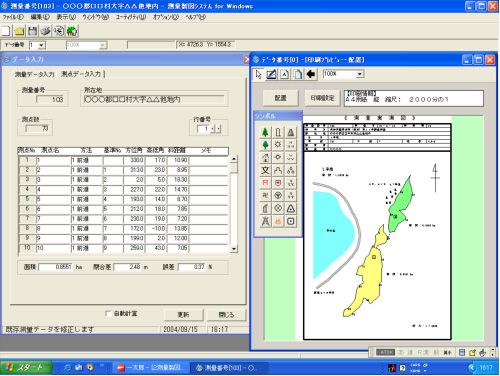The height and width of the screenshot is (376, 500).
Task: Switch to 一太郎 taskbar window button
Action: pyautogui.click(x=151, y=368)
